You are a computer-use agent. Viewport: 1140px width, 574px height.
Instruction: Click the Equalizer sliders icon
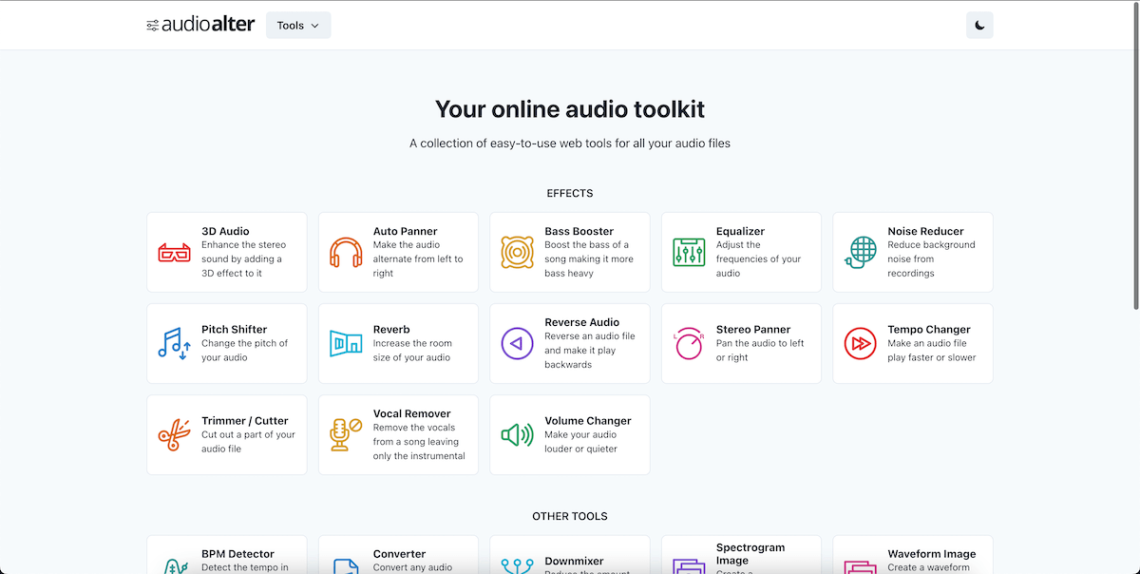pyautogui.click(x=689, y=253)
